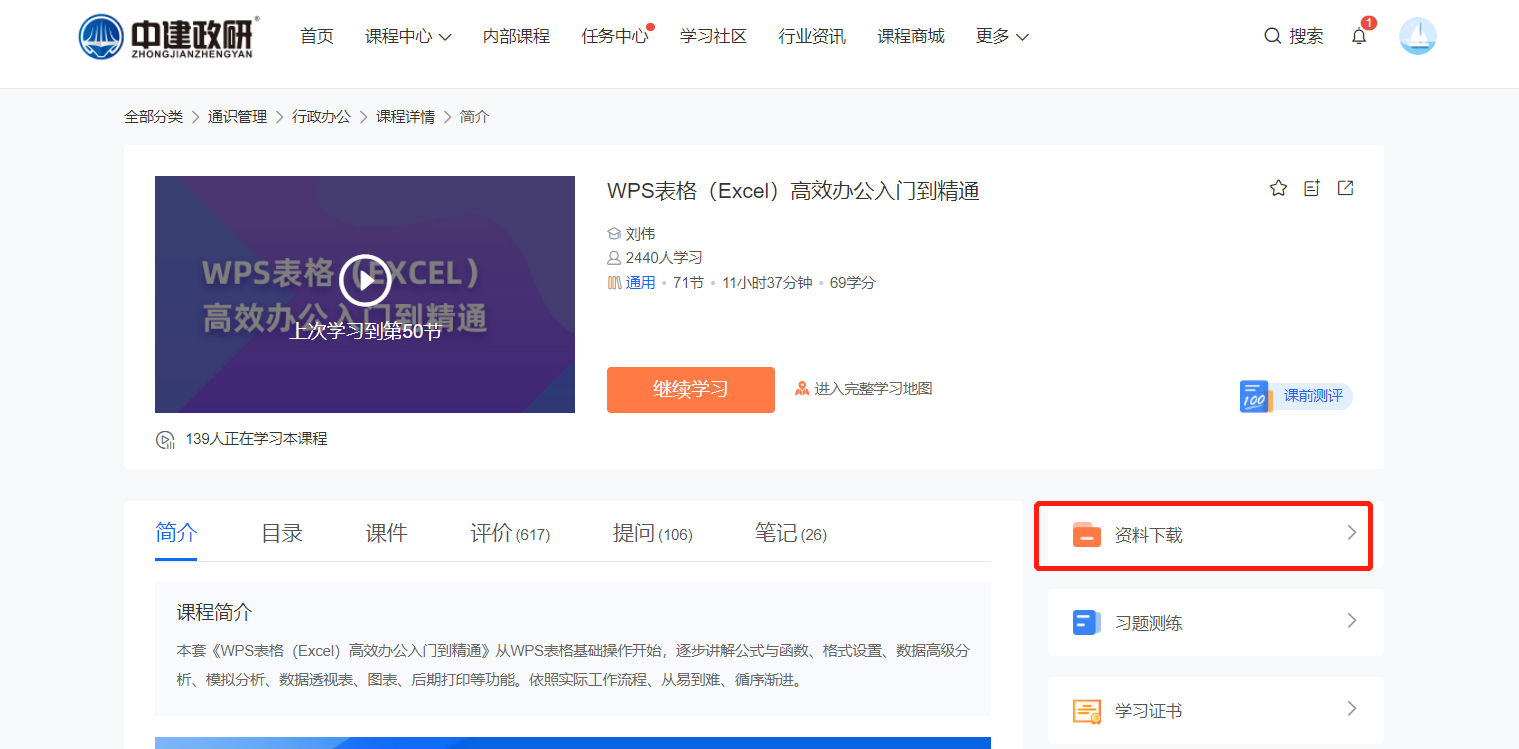Click the 习题测练 blue icon

[1087, 623]
